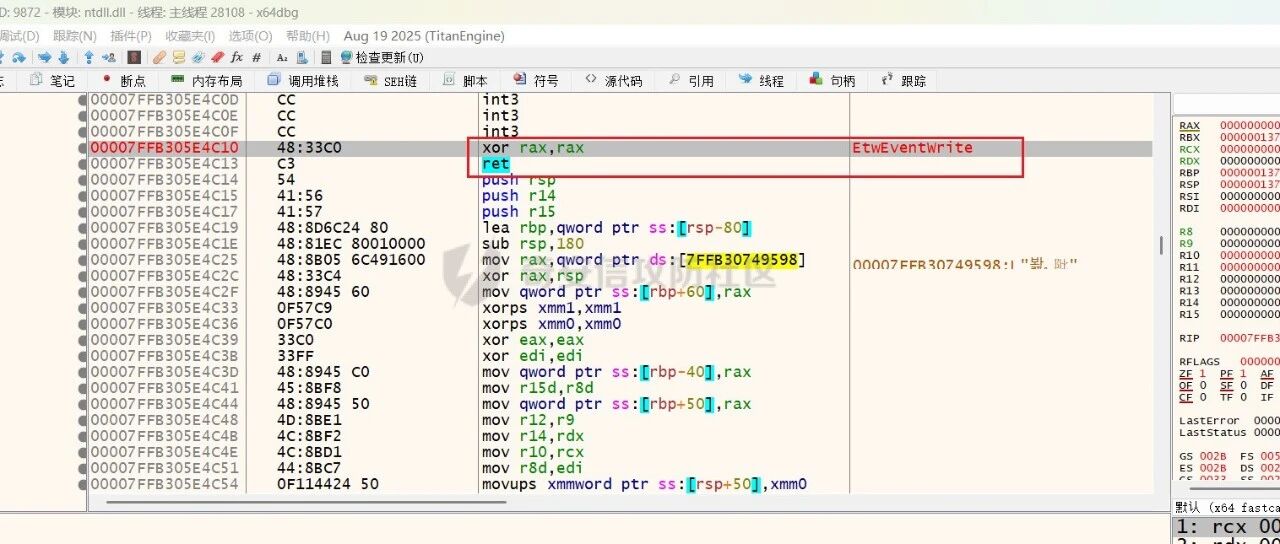Switch to the 内存布局 tab
Image resolution: width=1280 pixels, height=544 pixels.
(206, 80)
